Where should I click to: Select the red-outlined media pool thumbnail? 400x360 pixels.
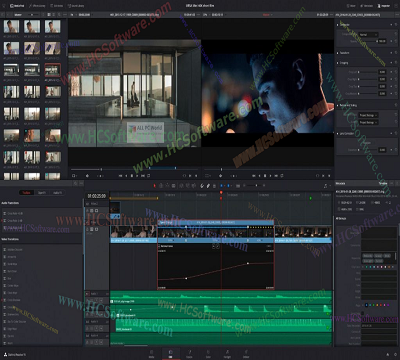(53, 70)
